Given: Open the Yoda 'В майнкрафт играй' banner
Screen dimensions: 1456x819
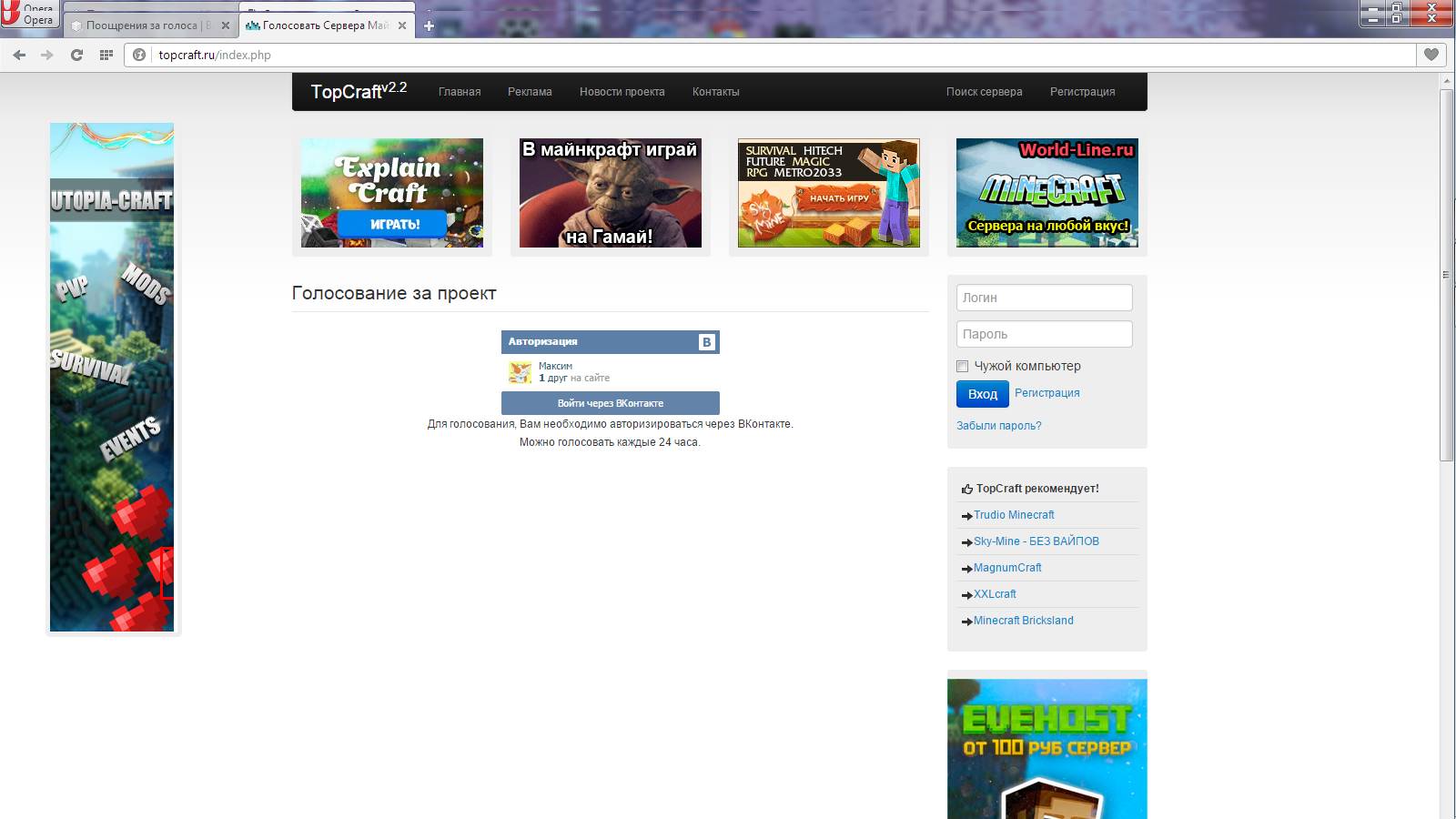Looking at the screenshot, I should coord(611,193).
